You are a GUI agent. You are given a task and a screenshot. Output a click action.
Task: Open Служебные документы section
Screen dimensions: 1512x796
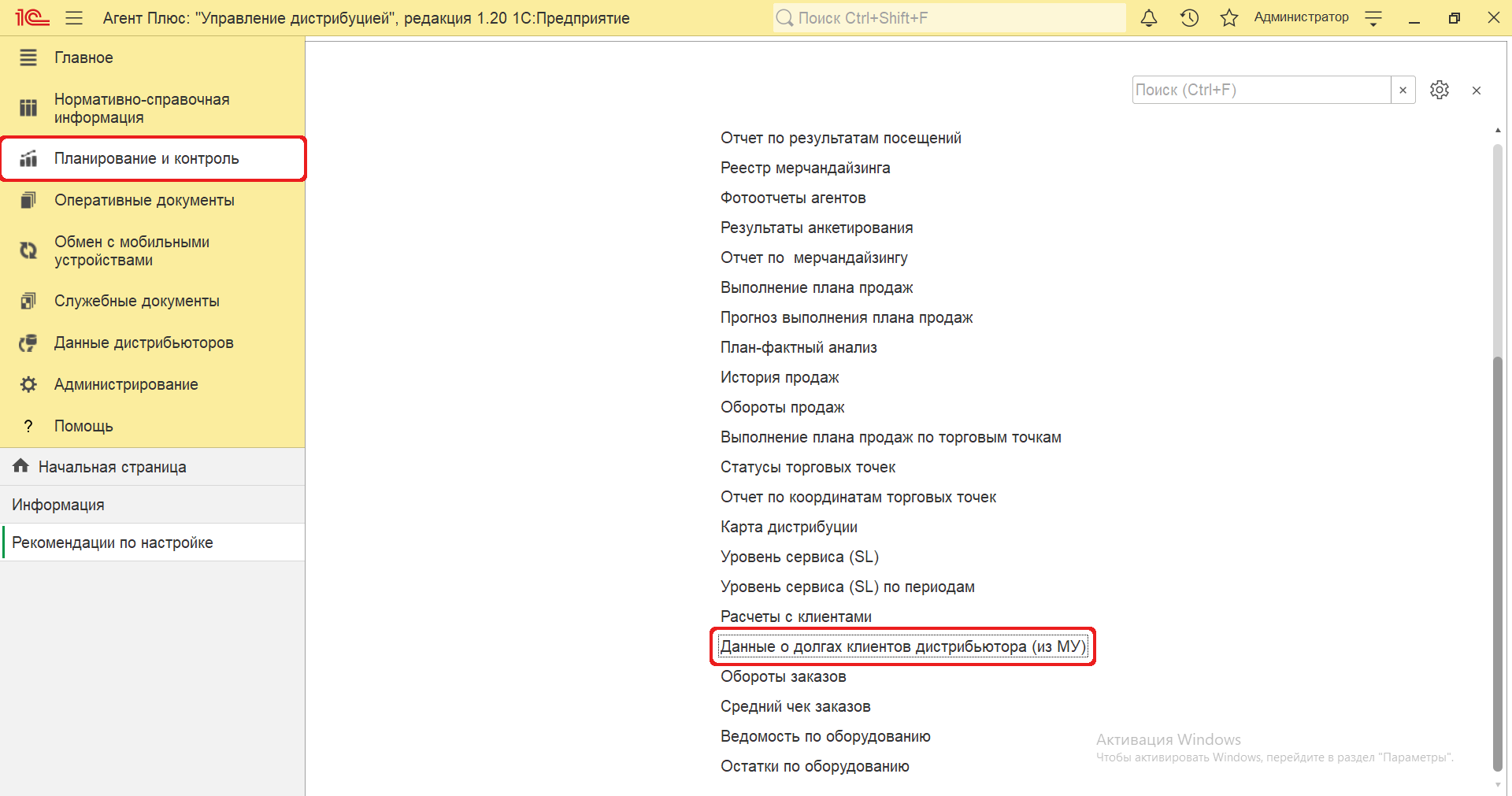153,301
